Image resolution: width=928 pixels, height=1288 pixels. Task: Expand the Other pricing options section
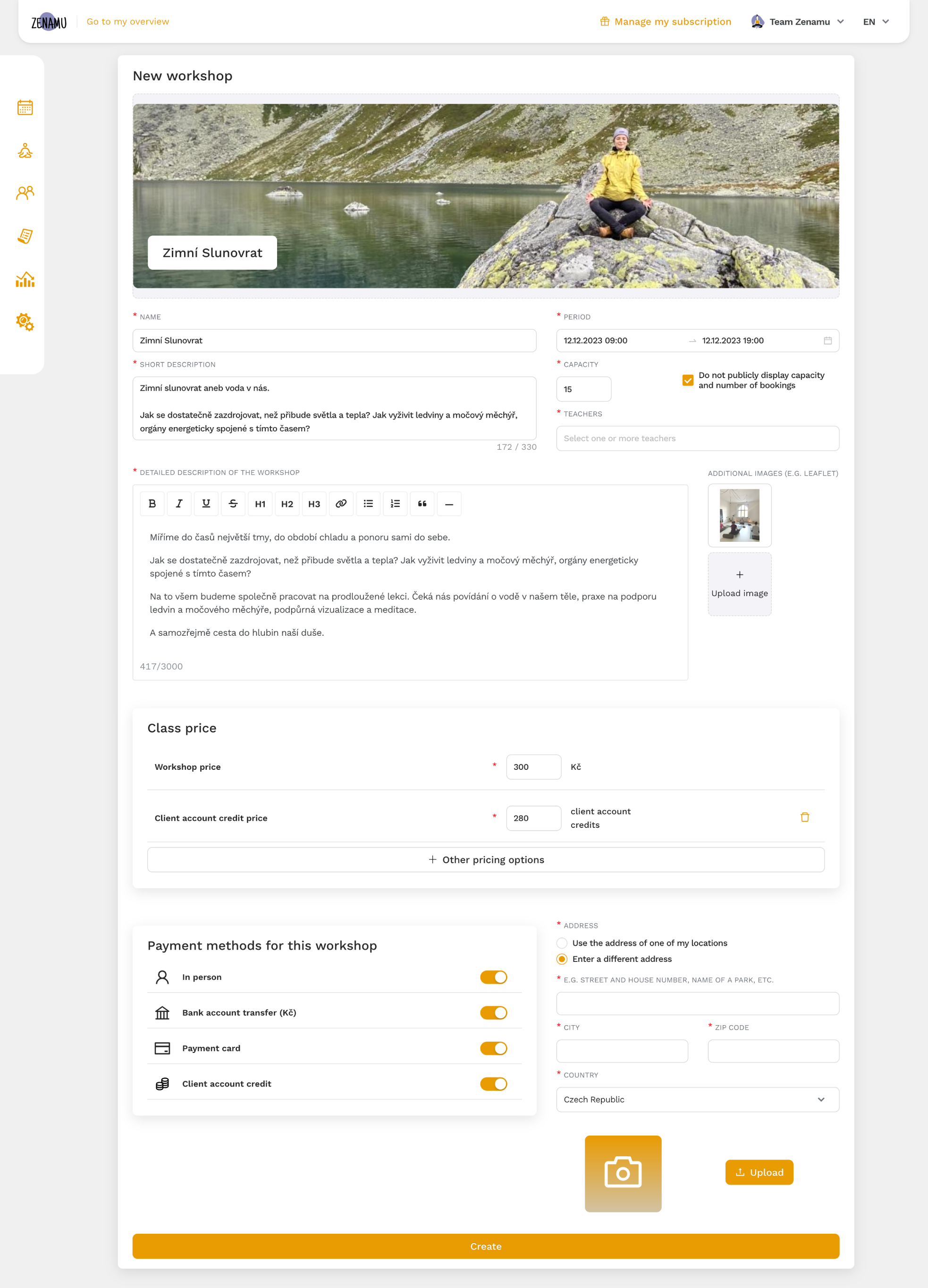tap(486, 859)
